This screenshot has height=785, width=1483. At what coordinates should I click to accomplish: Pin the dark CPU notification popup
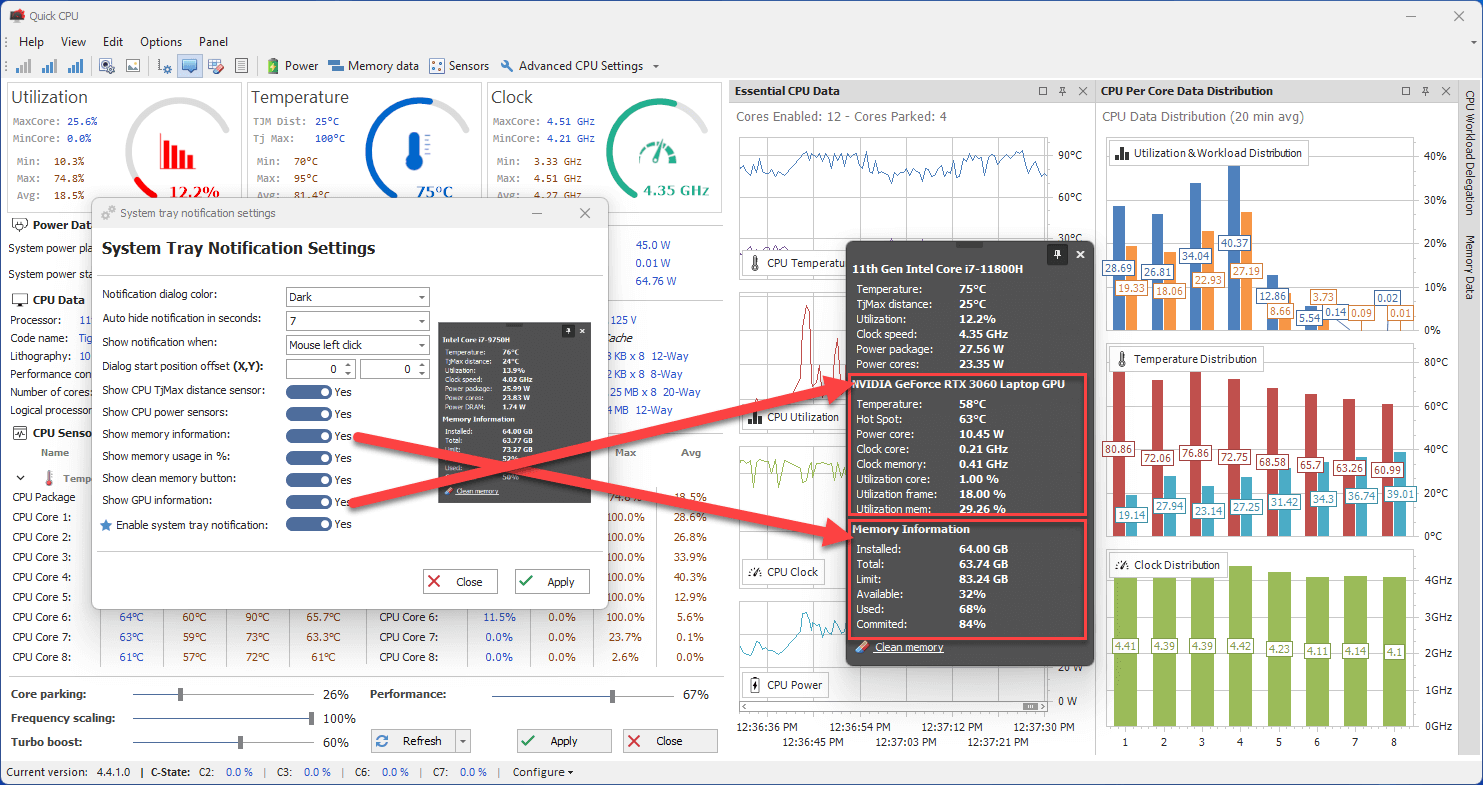(1058, 255)
